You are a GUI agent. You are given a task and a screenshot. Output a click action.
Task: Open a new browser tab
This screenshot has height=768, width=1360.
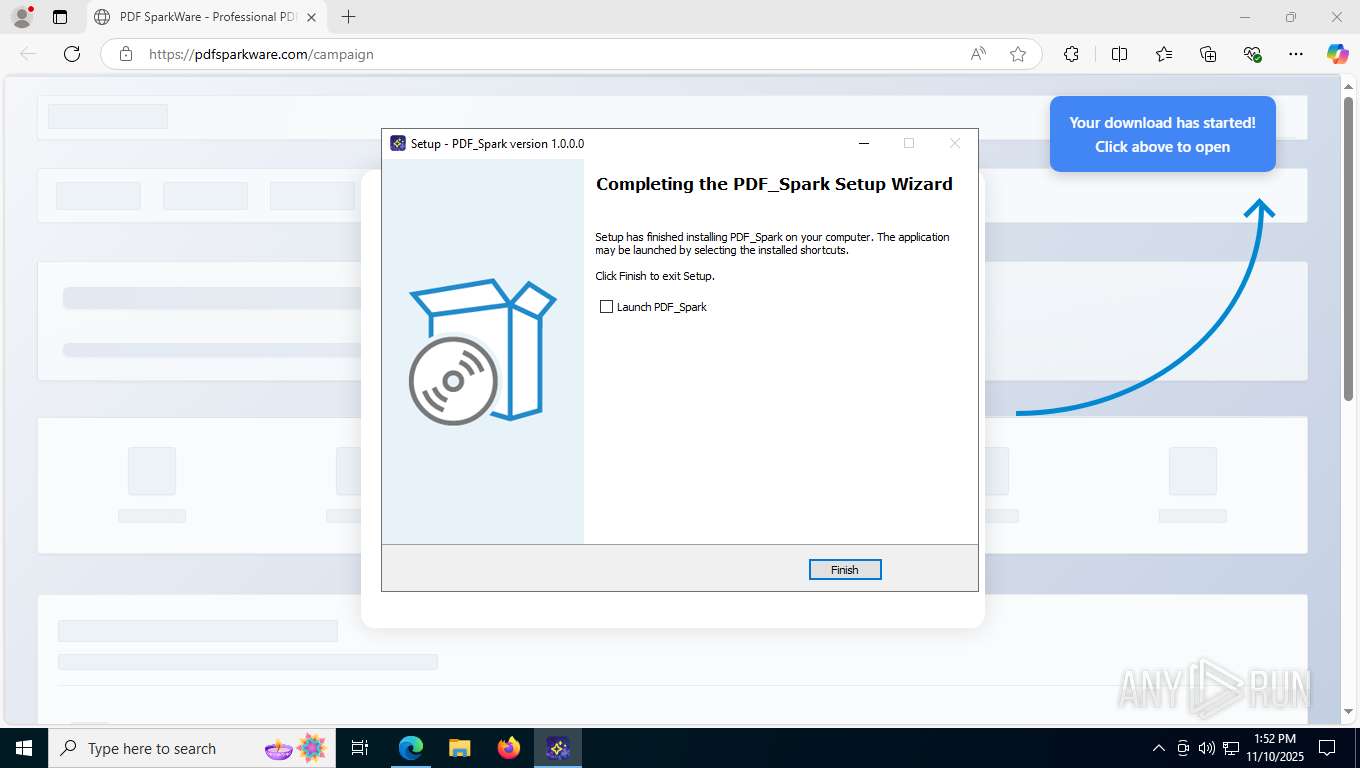348,17
